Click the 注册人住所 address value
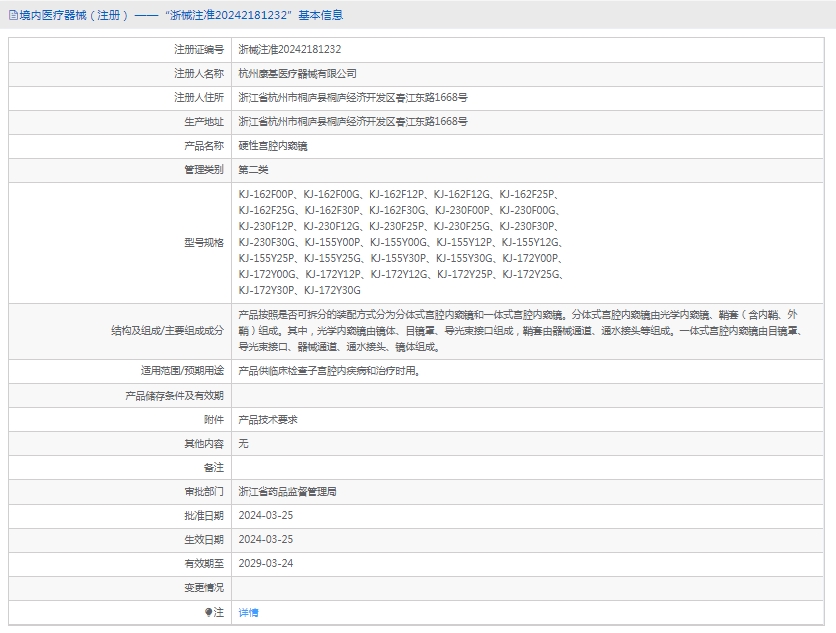Image resolution: width=836 pixels, height=633 pixels. click(352, 97)
